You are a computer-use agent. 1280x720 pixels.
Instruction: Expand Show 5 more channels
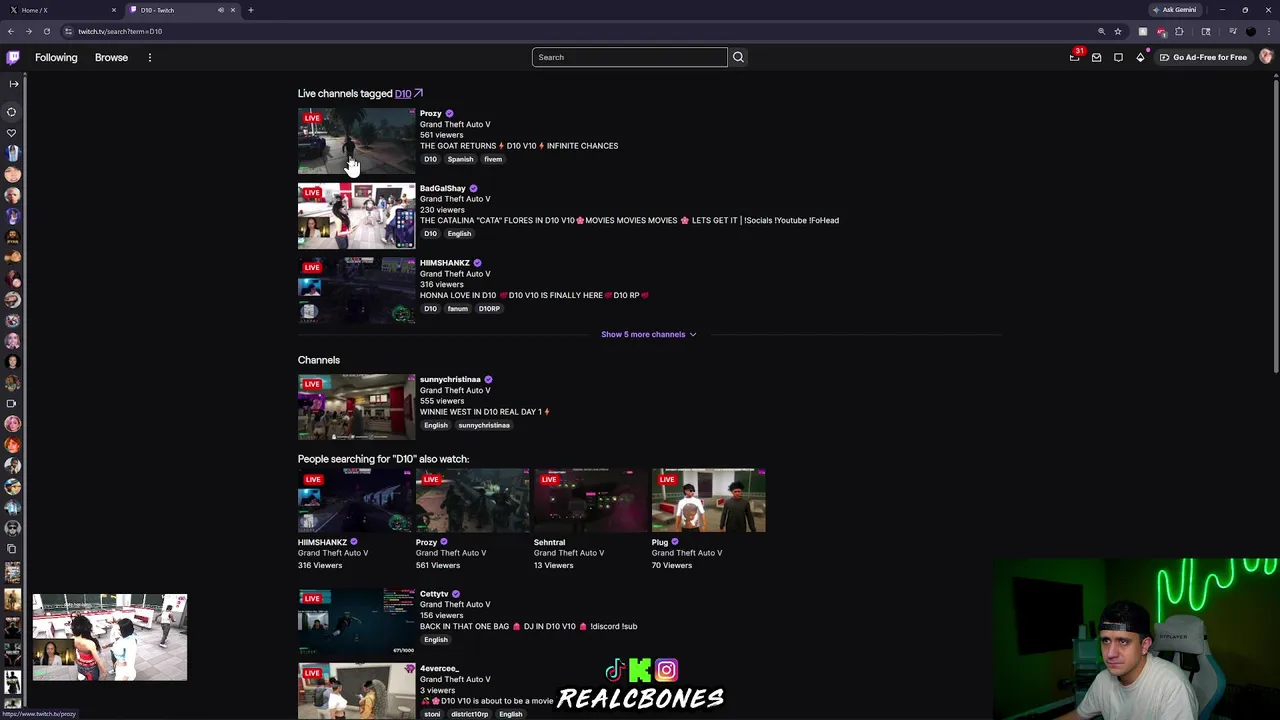(x=648, y=334)
